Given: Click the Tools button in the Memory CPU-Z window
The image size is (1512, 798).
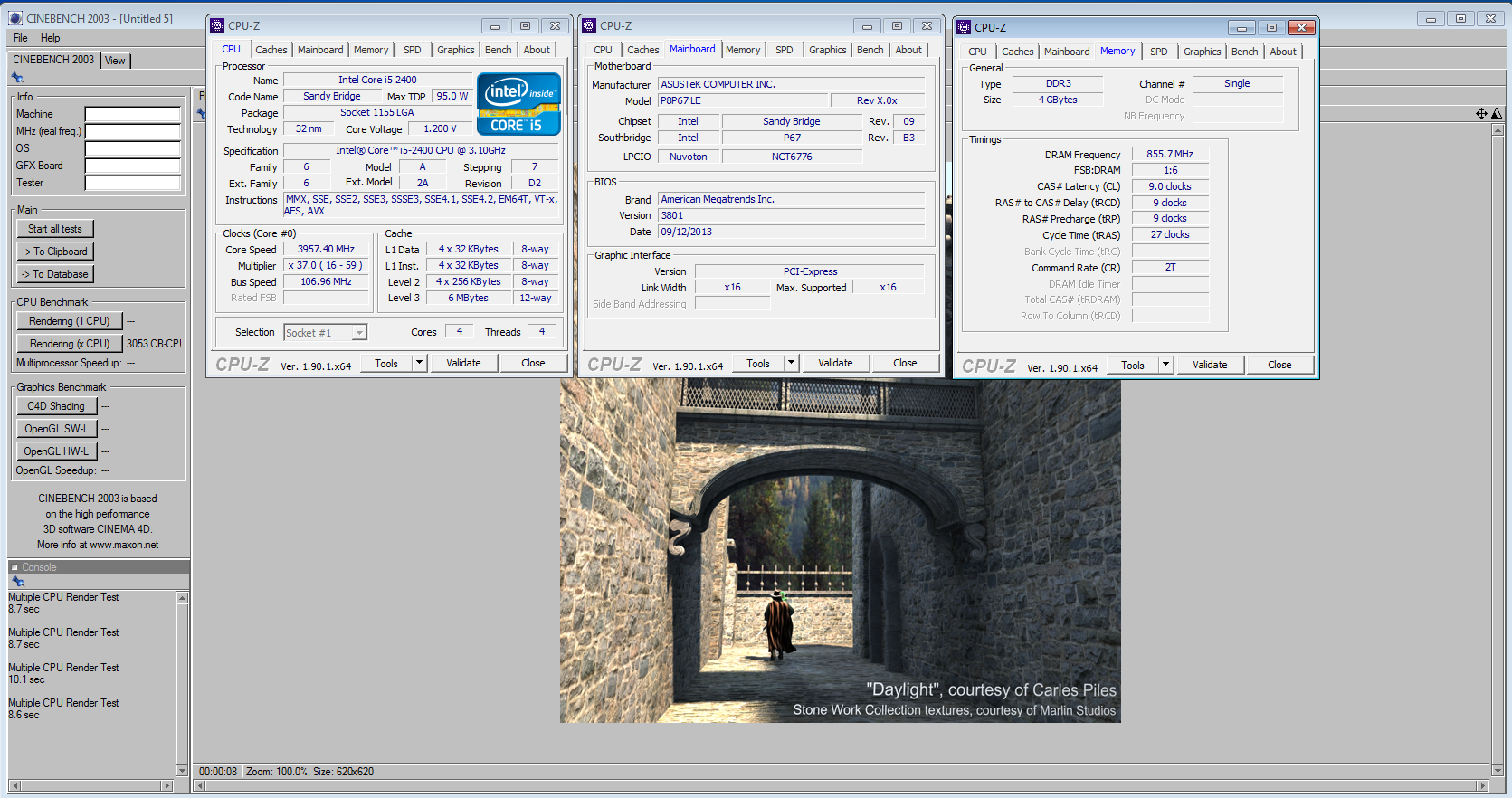Looking at the screenshot, I should (x=1133, y=365).
